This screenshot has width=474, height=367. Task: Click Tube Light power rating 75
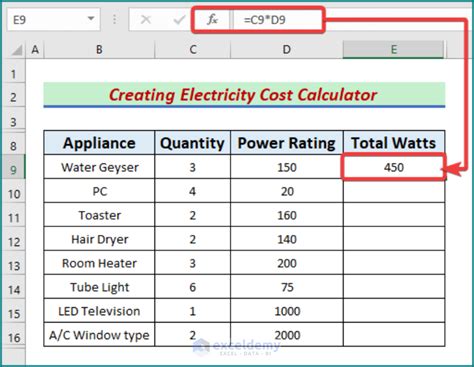tap(287, 287)
